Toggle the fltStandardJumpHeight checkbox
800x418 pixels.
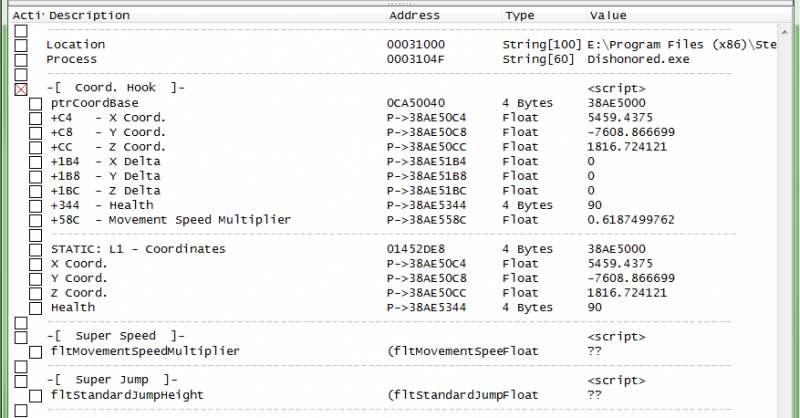[35, 395]
